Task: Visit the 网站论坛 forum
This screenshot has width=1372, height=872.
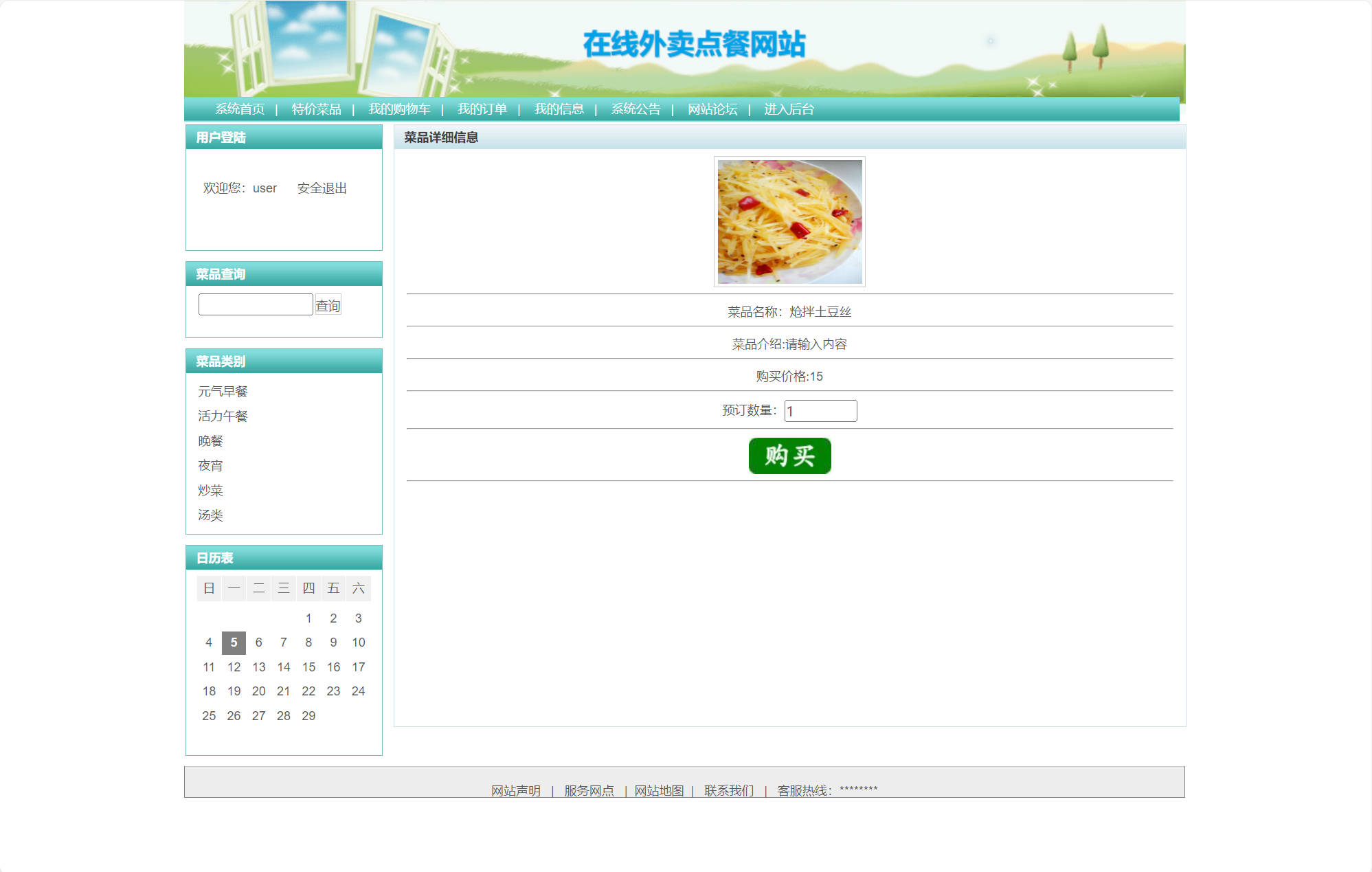Action: tap(712, 109)
